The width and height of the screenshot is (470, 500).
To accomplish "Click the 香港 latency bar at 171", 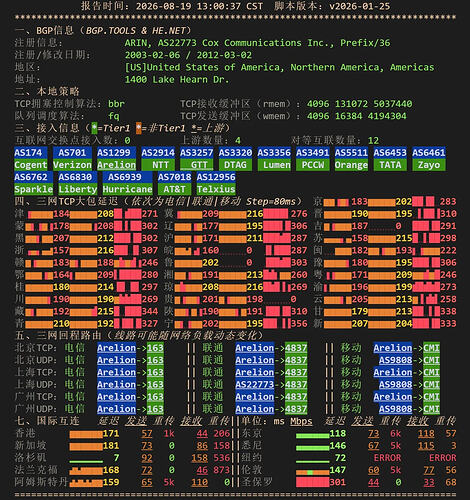I will [86, 434].
